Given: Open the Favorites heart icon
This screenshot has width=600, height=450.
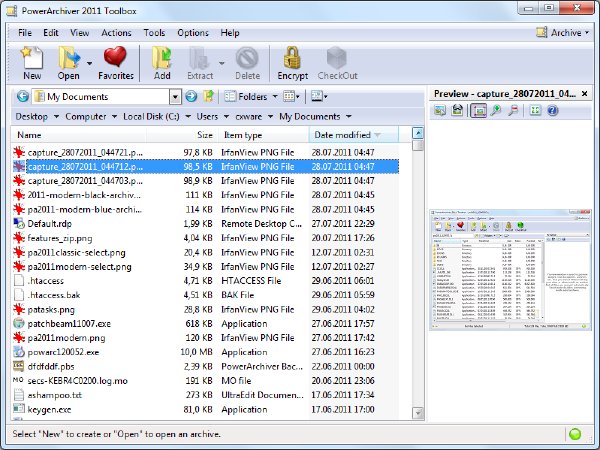Looking at the screenshot, I should (x=116, y=63).
